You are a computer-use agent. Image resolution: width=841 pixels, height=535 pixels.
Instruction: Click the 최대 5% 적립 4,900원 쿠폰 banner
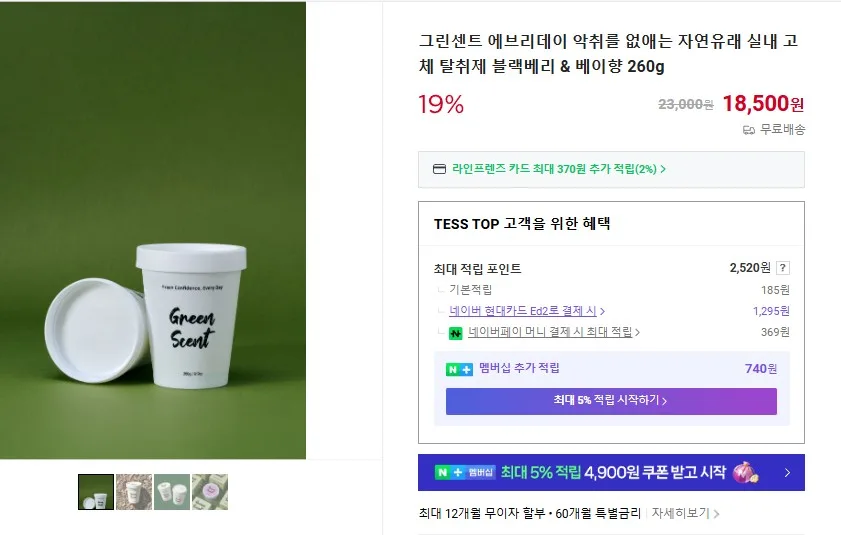click(611, 473)
